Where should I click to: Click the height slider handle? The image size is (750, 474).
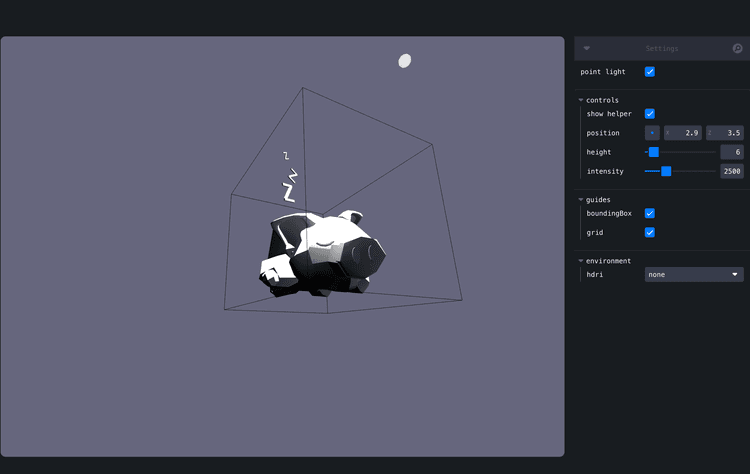[654, 152]
